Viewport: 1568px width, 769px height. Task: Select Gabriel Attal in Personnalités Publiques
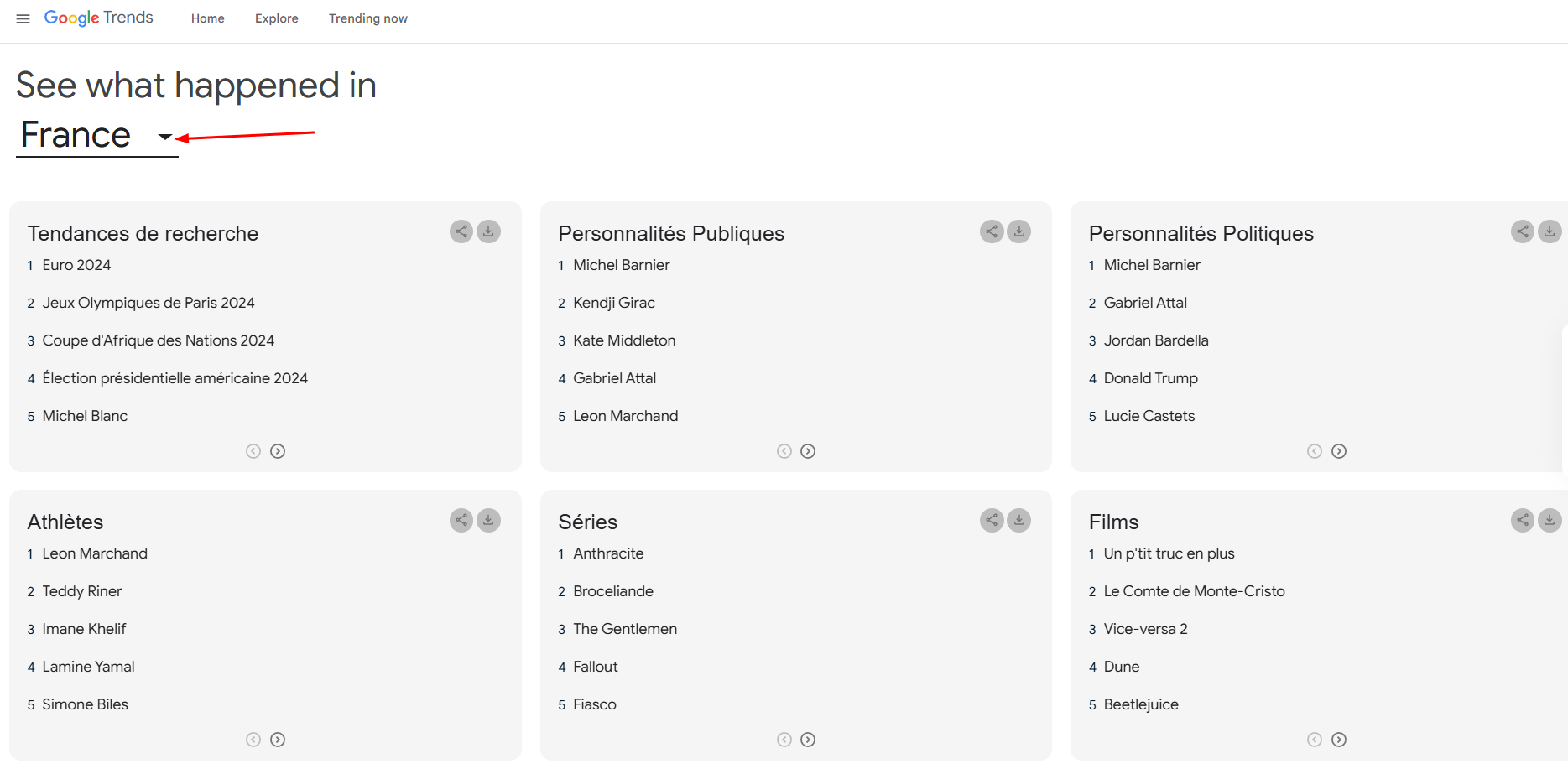tap(615, 378)
